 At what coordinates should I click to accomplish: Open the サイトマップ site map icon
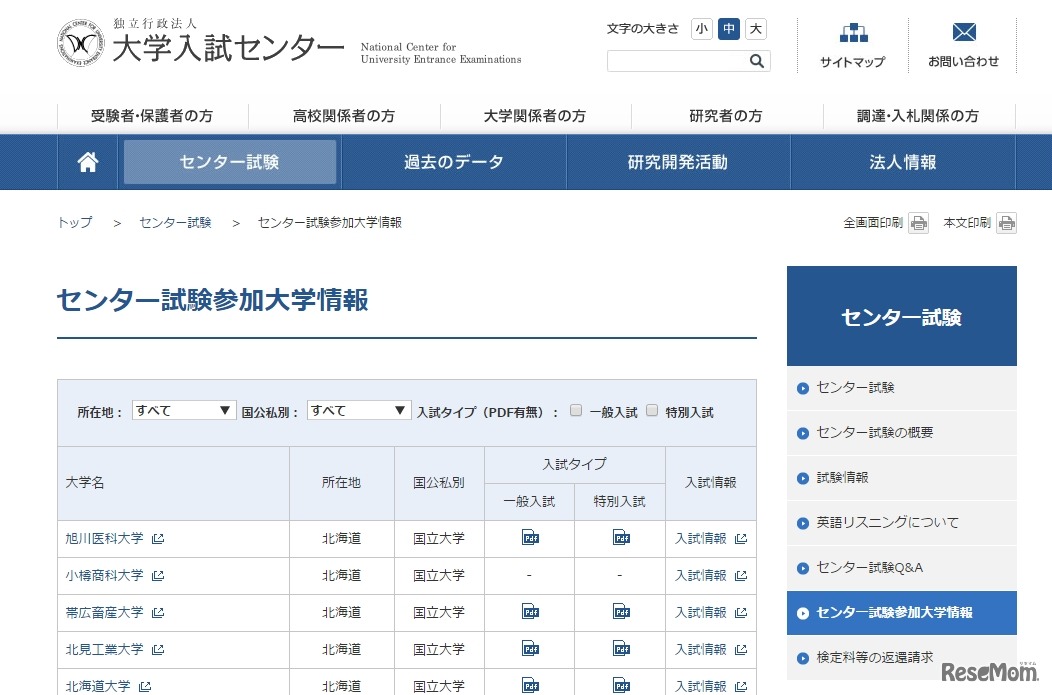pyautogui.click(x=852, y=33)
